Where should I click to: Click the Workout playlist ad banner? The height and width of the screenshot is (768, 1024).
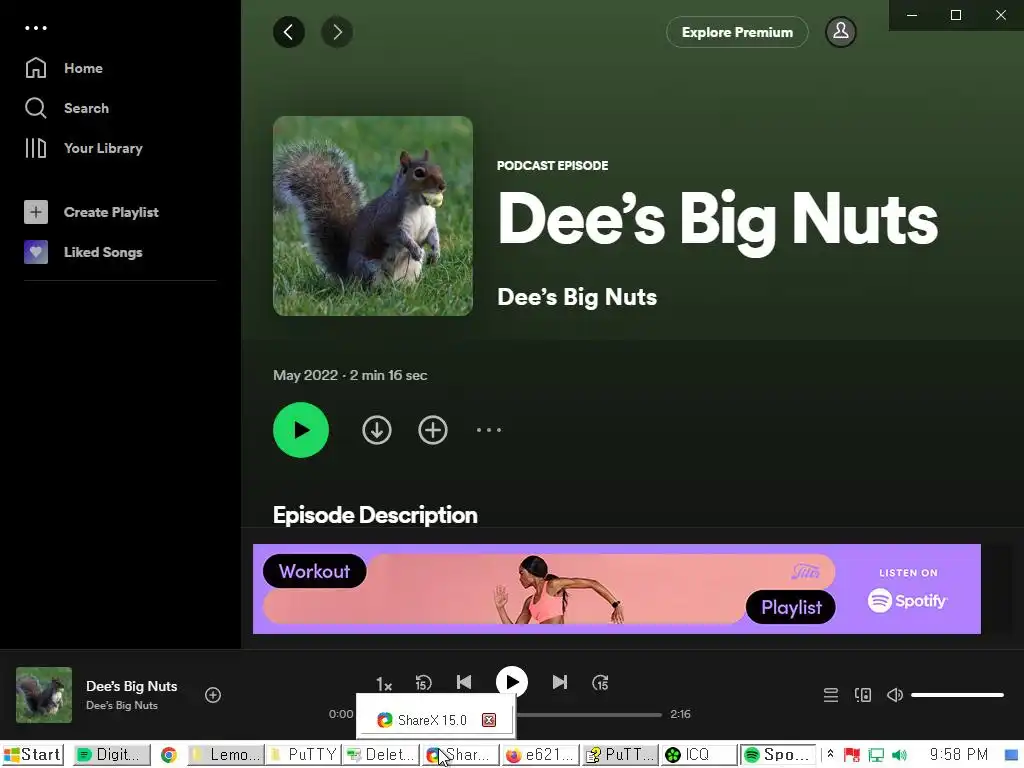pos(616,589)
